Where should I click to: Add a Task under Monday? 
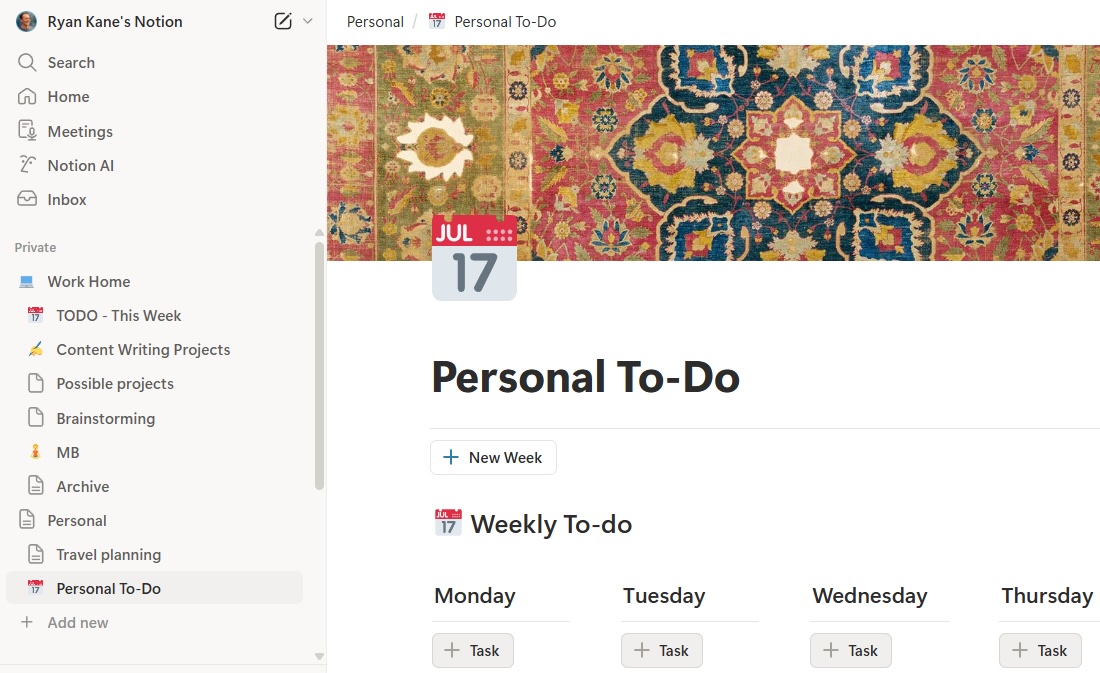pos(472,650)
